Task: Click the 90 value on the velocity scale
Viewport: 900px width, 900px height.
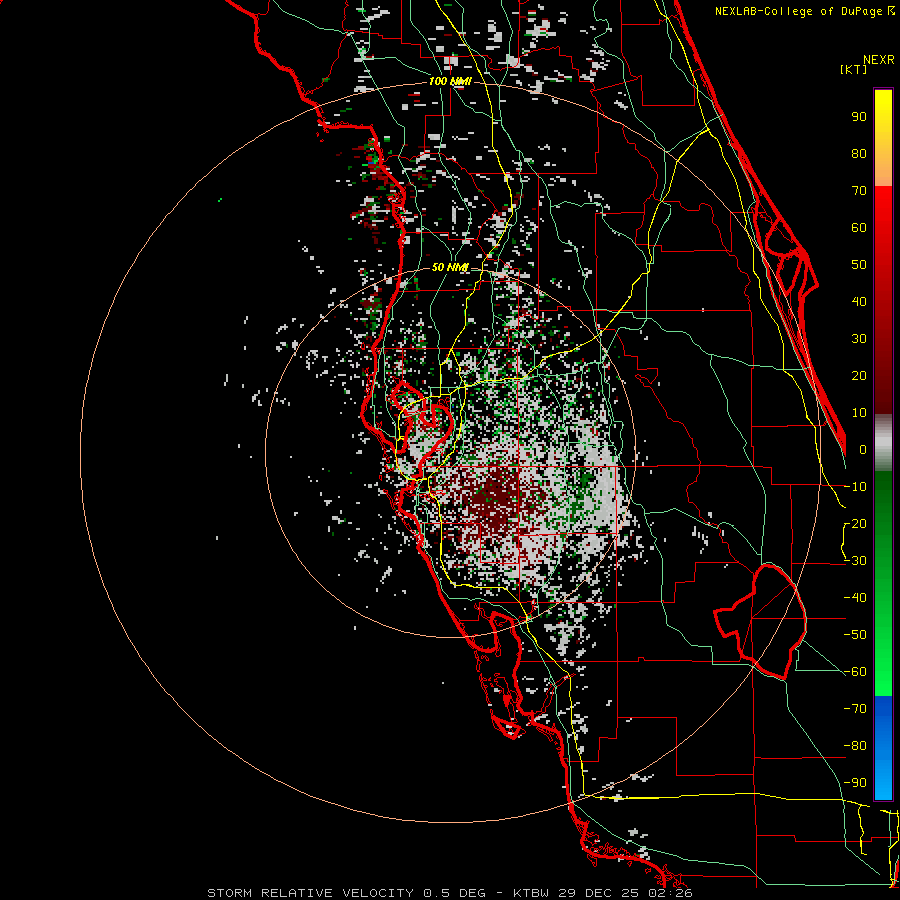Action: click(859, 117)
